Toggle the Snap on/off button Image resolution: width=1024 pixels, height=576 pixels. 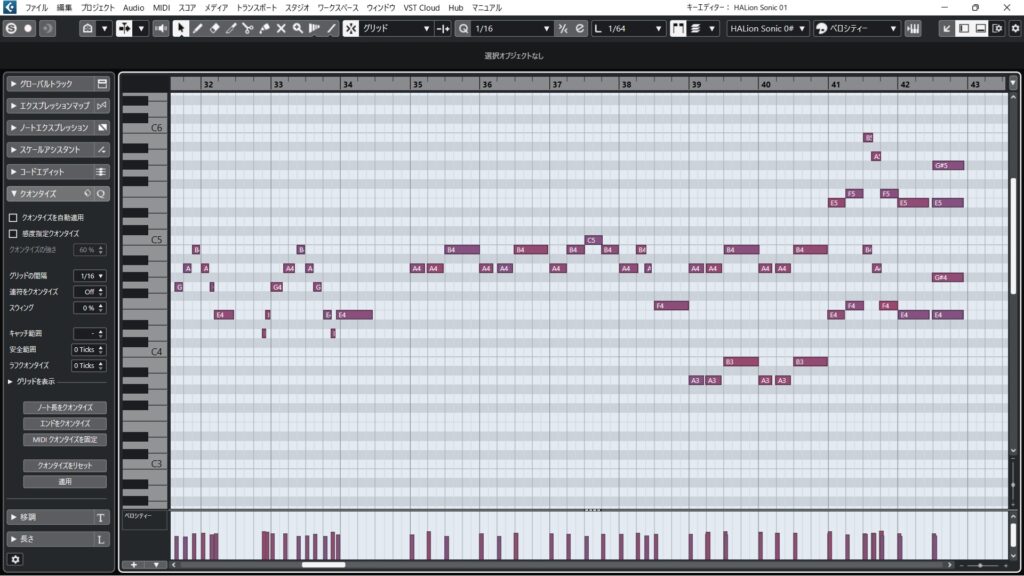(x=351, y=29)
